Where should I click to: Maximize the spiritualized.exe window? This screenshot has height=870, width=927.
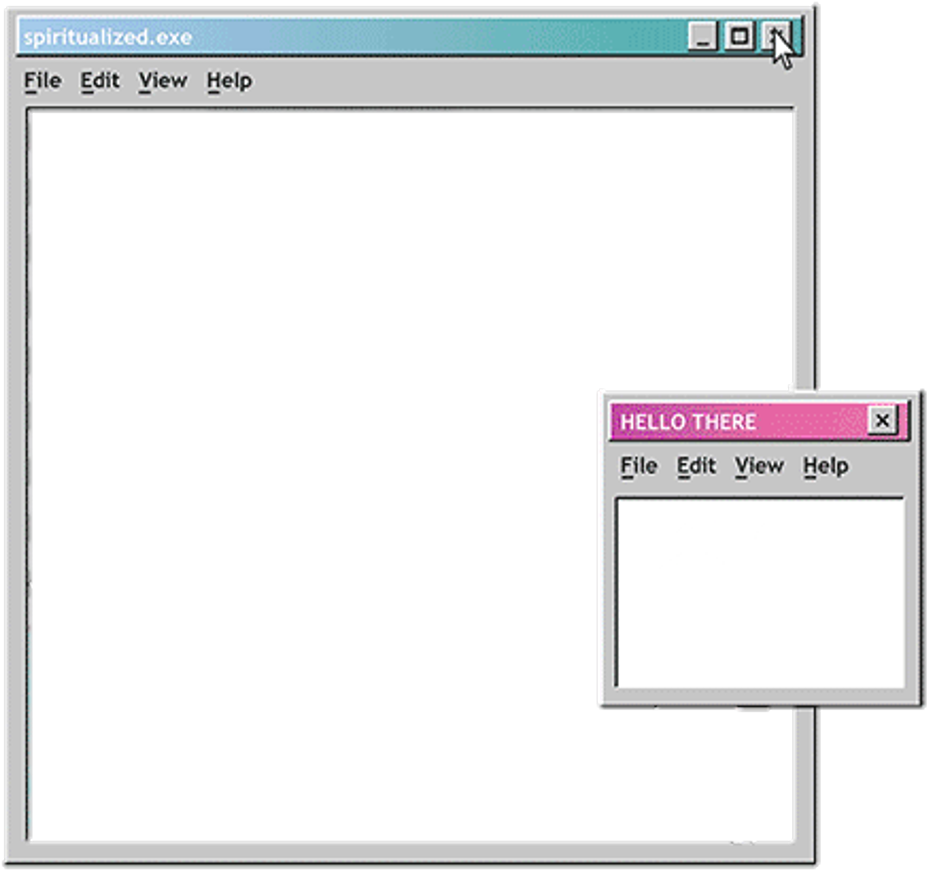pos(739,38)
